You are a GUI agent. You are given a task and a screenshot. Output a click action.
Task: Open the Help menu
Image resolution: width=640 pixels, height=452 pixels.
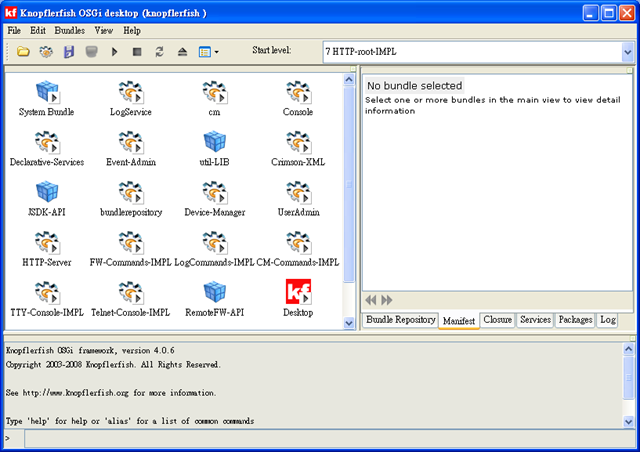point(132,31)
